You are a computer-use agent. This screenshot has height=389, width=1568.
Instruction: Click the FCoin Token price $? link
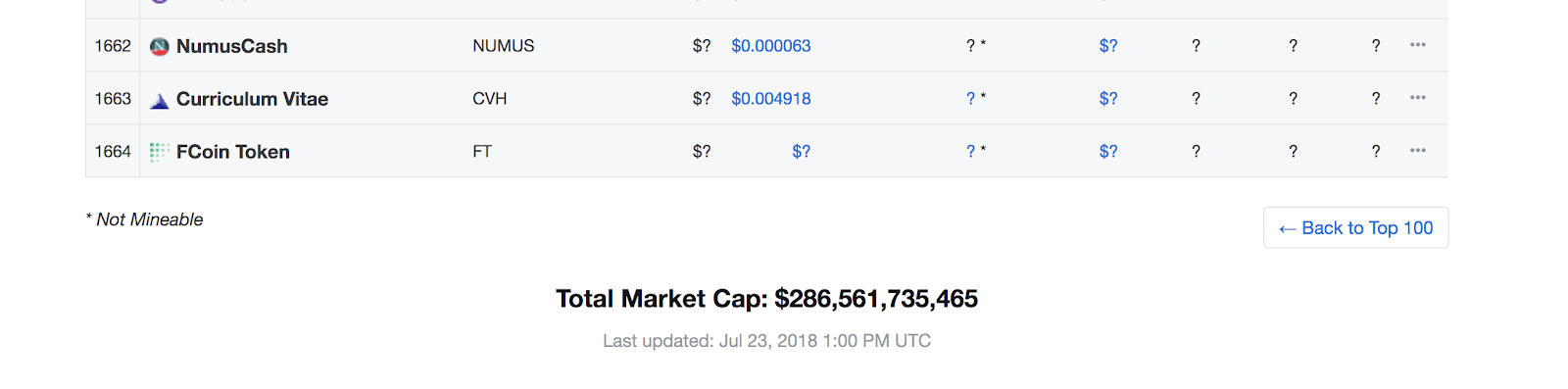pyautogui.click(x=802, y=152)
